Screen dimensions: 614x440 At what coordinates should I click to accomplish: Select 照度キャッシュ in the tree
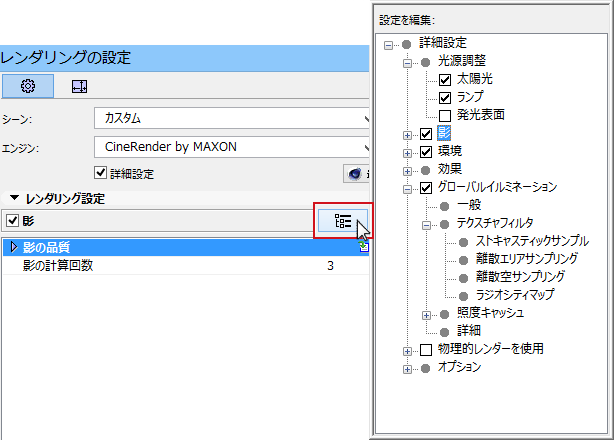490,313
